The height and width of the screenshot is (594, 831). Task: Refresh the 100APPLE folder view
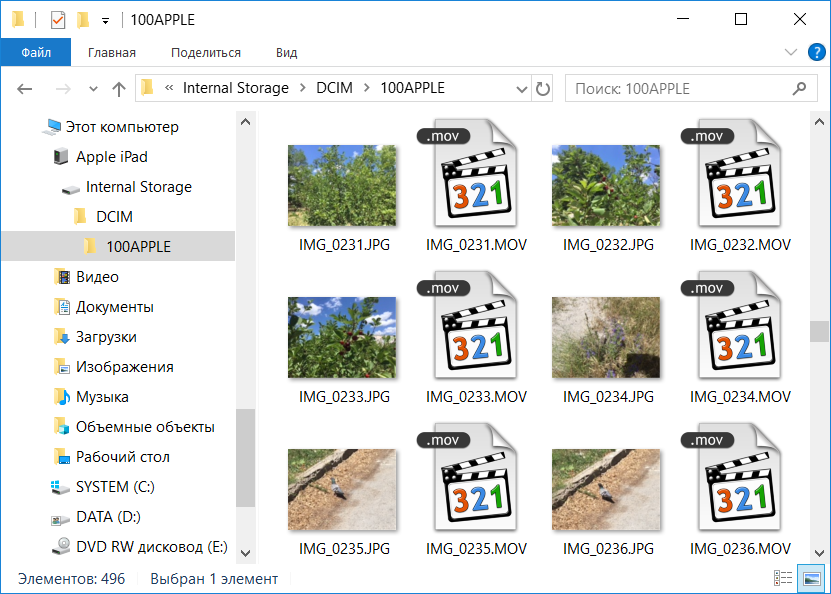543,88
